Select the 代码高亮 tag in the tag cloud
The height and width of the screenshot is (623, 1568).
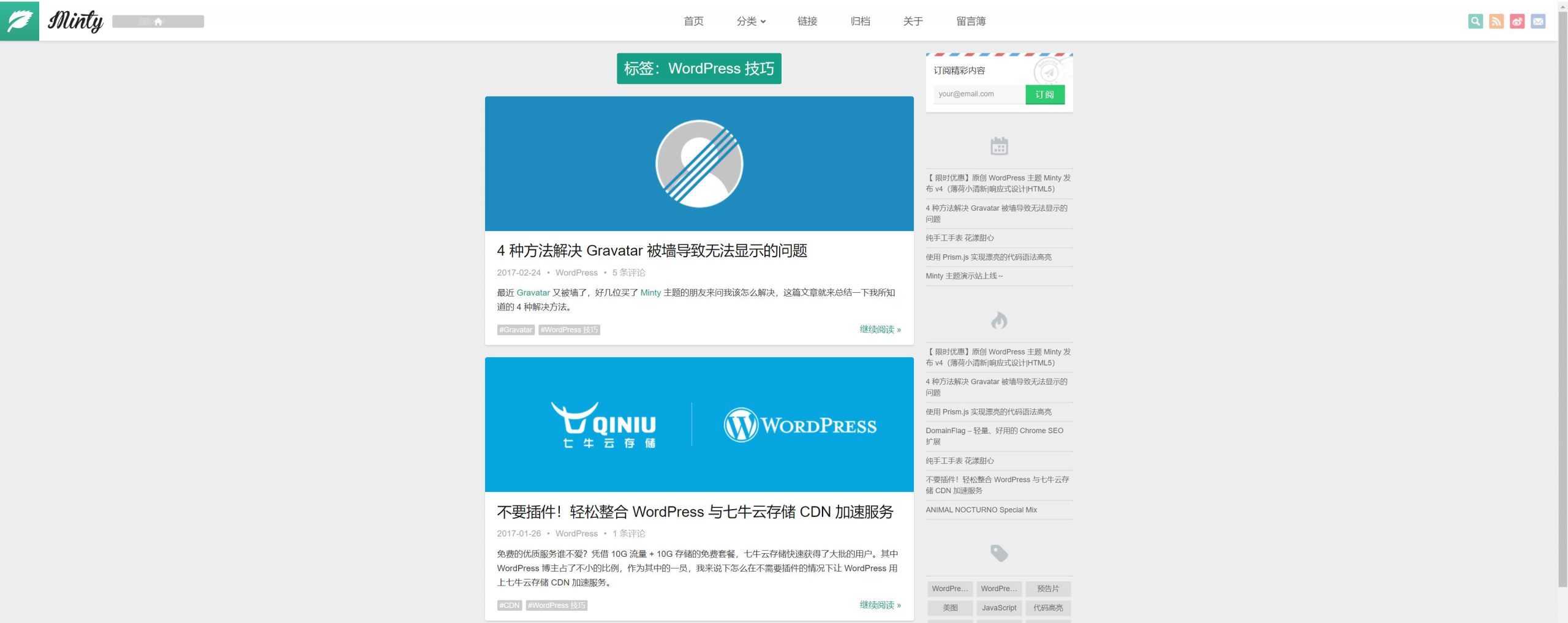(x=1048, y=608)
